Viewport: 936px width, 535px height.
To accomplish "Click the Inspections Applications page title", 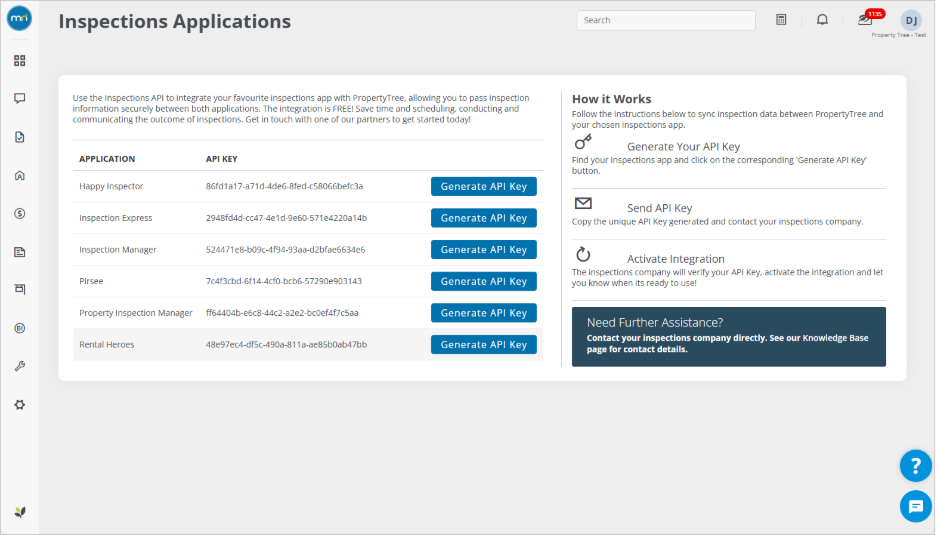I will (x=174, y=21).
